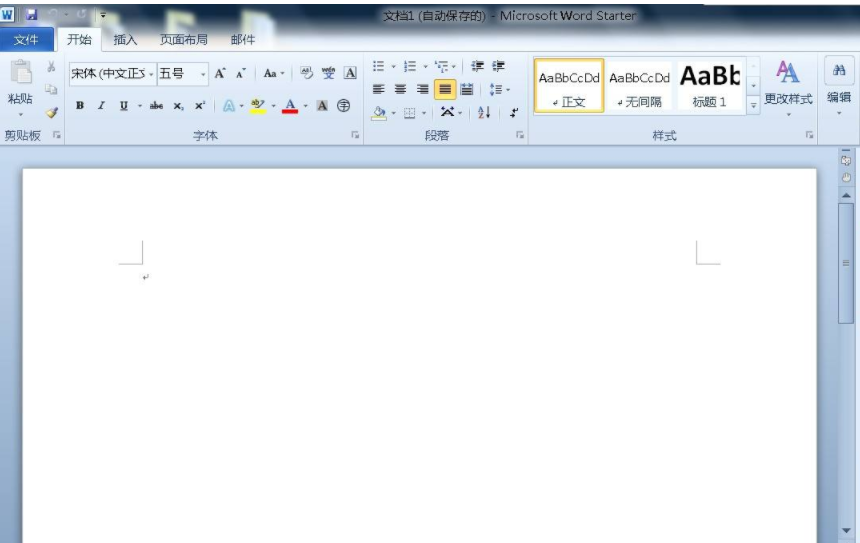The width and height of the screenshot is (860, 543).
Task: Click Increase Indent icon
Action: click(x=498, y=66)
